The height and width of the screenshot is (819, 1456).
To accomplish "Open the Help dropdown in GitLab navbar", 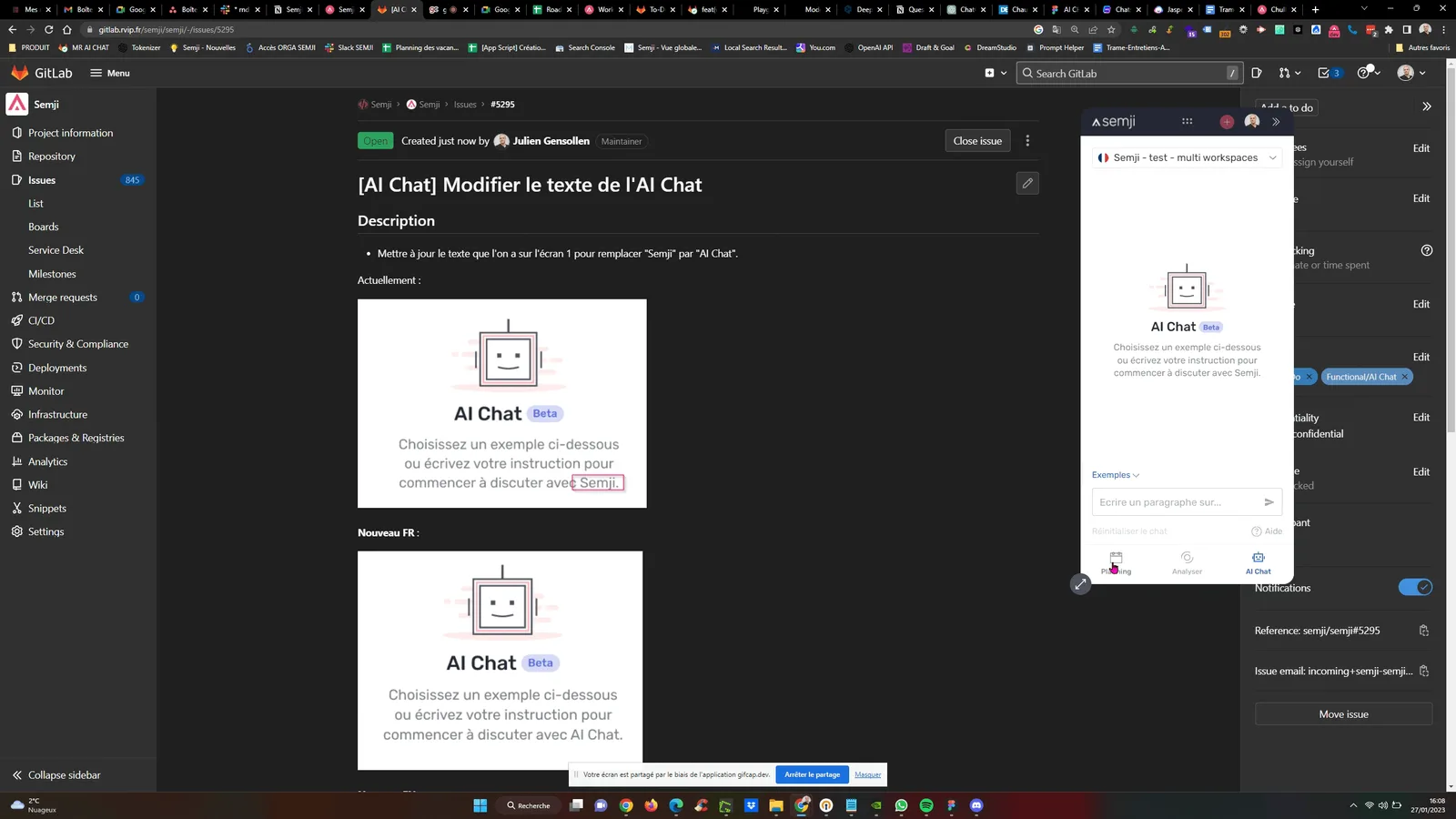I will tap(1369, 73).
